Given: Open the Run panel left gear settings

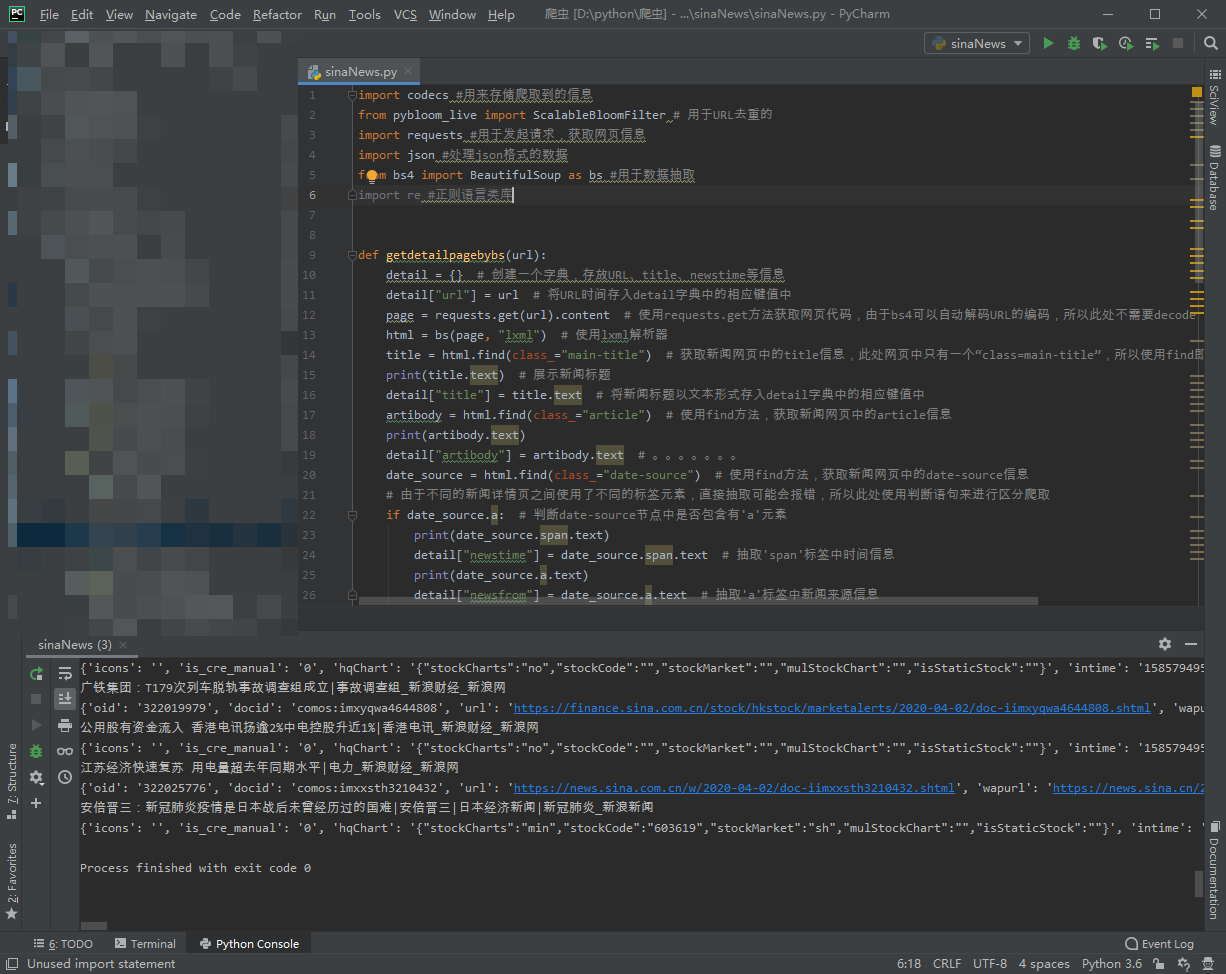Looking at the screenshot, I should (x=36, y=777).
